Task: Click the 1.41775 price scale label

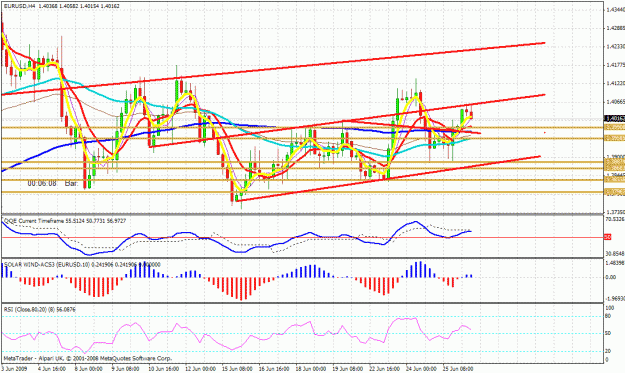Action: point(615,65)
